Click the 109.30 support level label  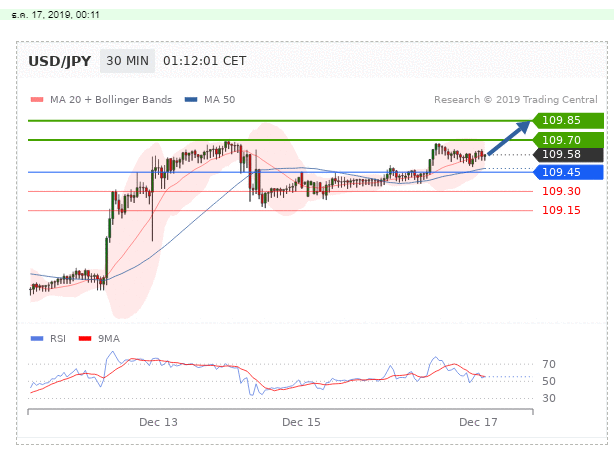point(561,191)
